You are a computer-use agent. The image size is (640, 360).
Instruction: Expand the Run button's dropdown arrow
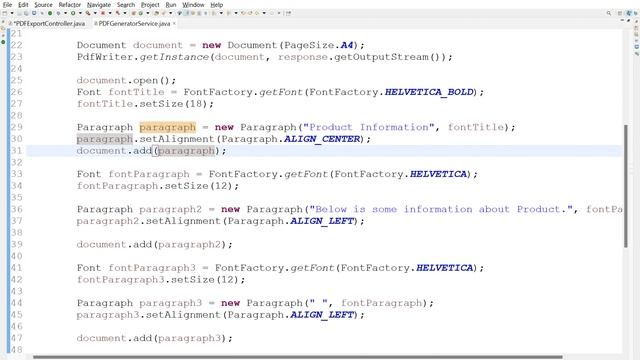click(80, 13)
